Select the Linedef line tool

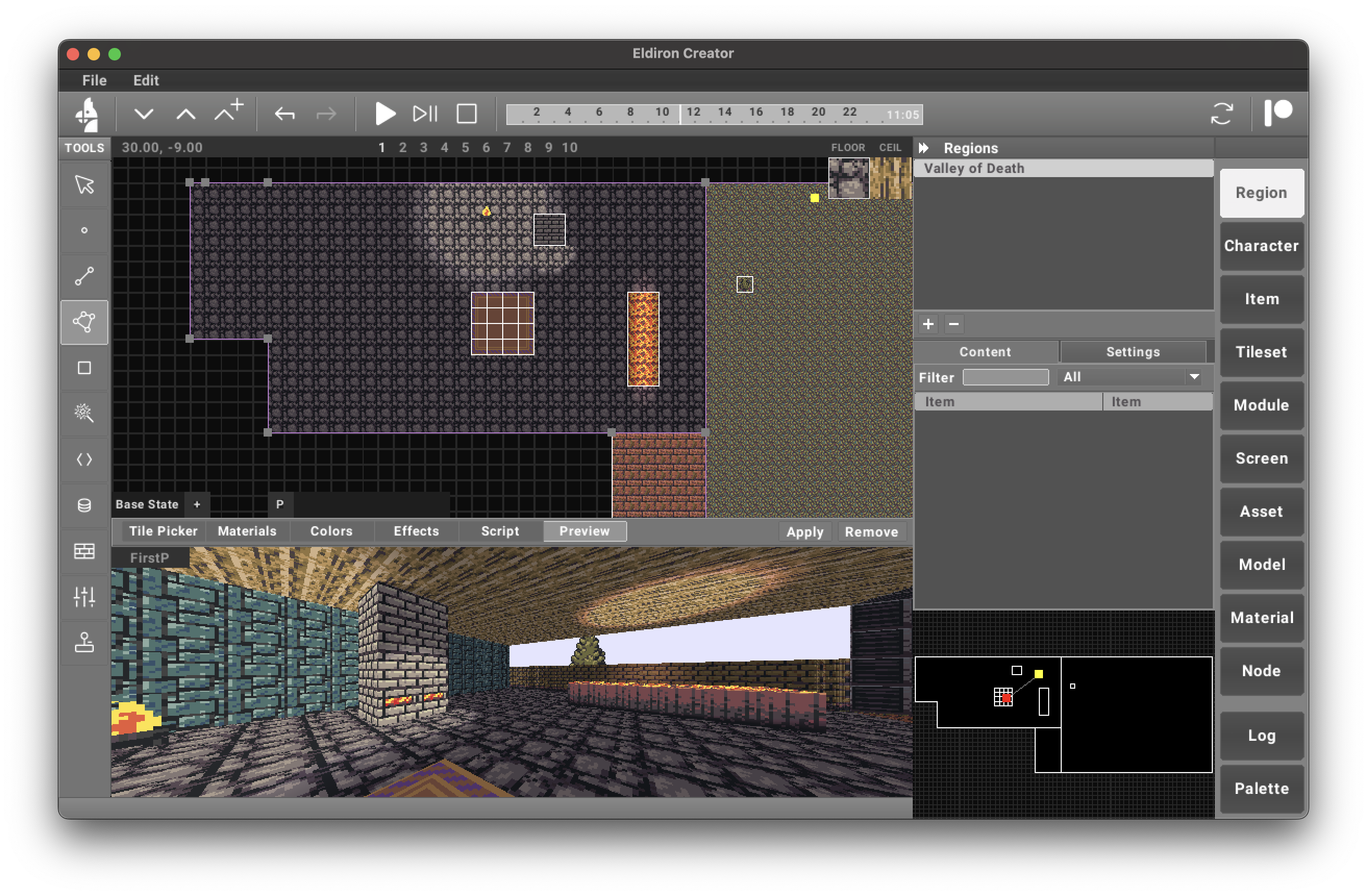pos(84,276)
